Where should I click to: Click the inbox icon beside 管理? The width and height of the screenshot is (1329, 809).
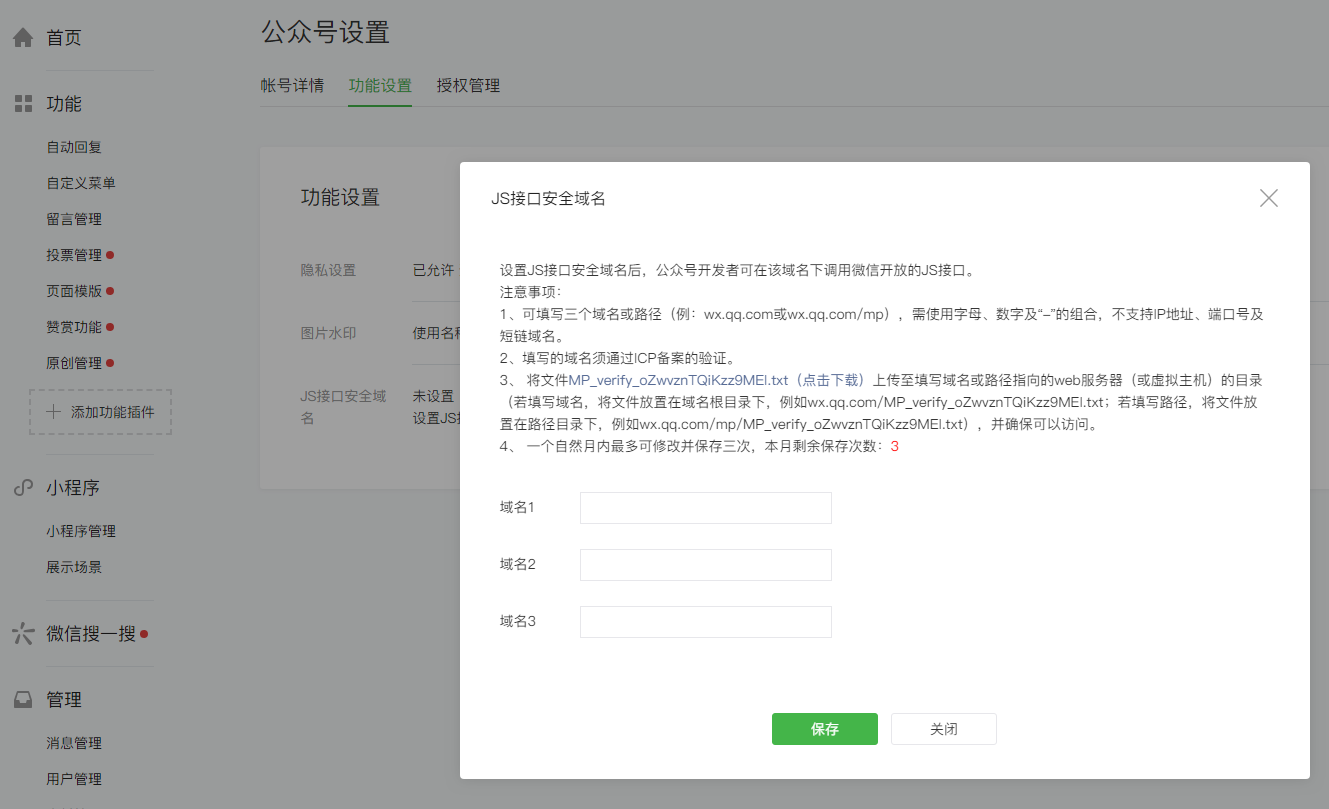tap(23, 700)
